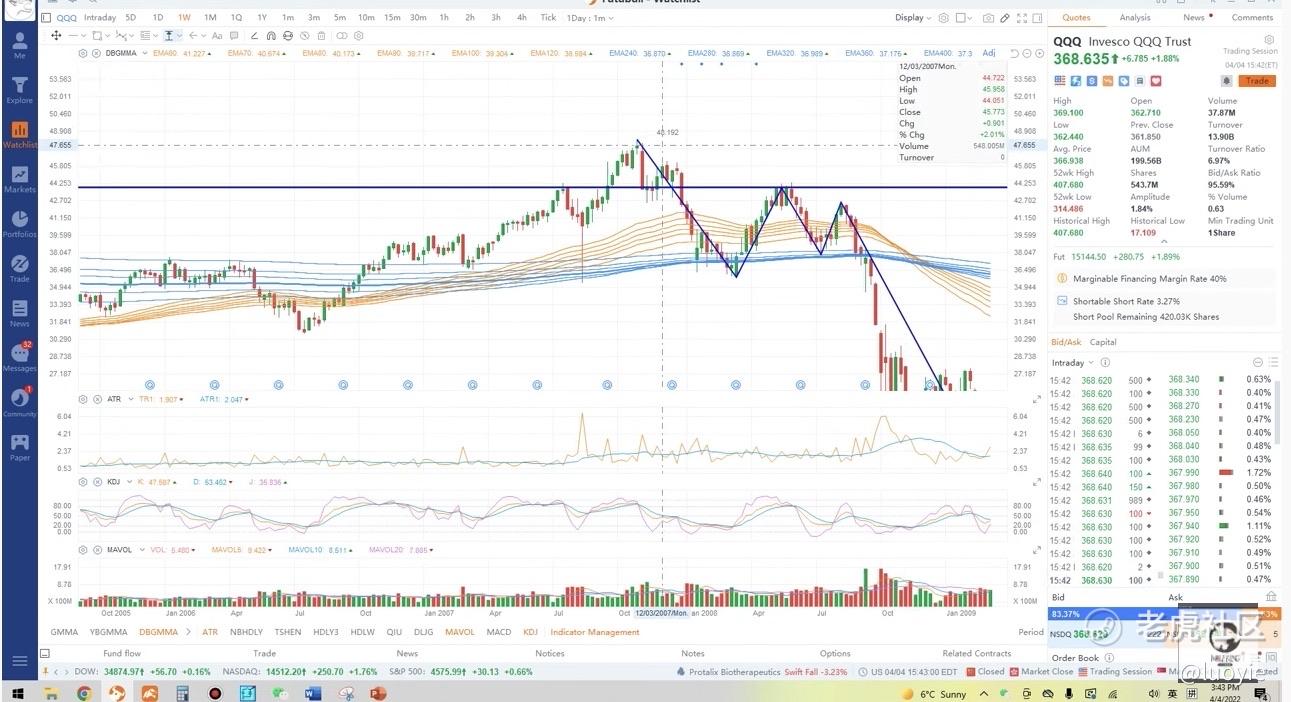
Task: Toggle the ATR indicator
Action: tap(209, 632)
